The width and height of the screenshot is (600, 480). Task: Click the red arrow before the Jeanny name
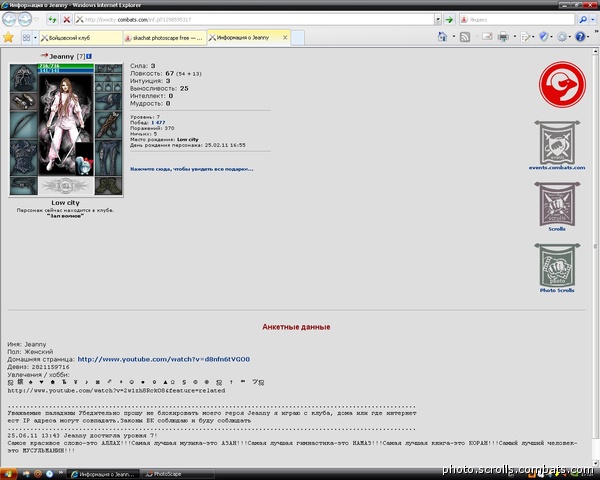pyautogui.click(x=44, y=56)
